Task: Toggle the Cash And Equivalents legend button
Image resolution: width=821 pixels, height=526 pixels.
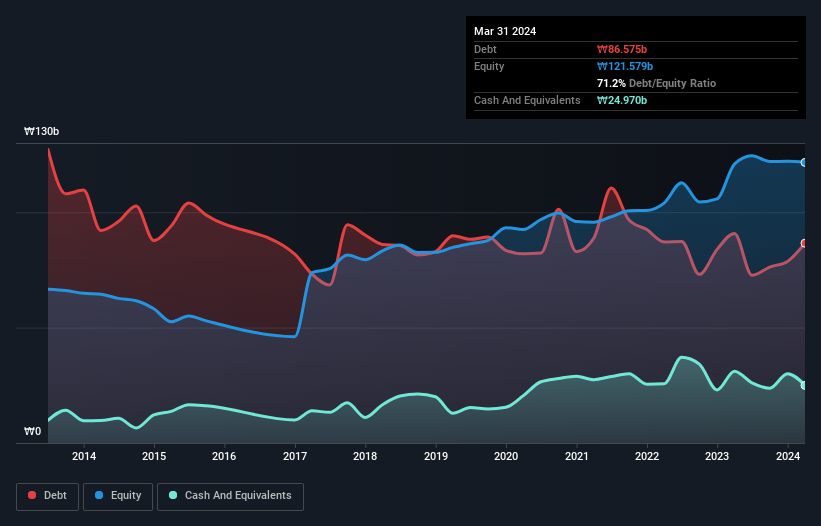Action: point(230,496)
